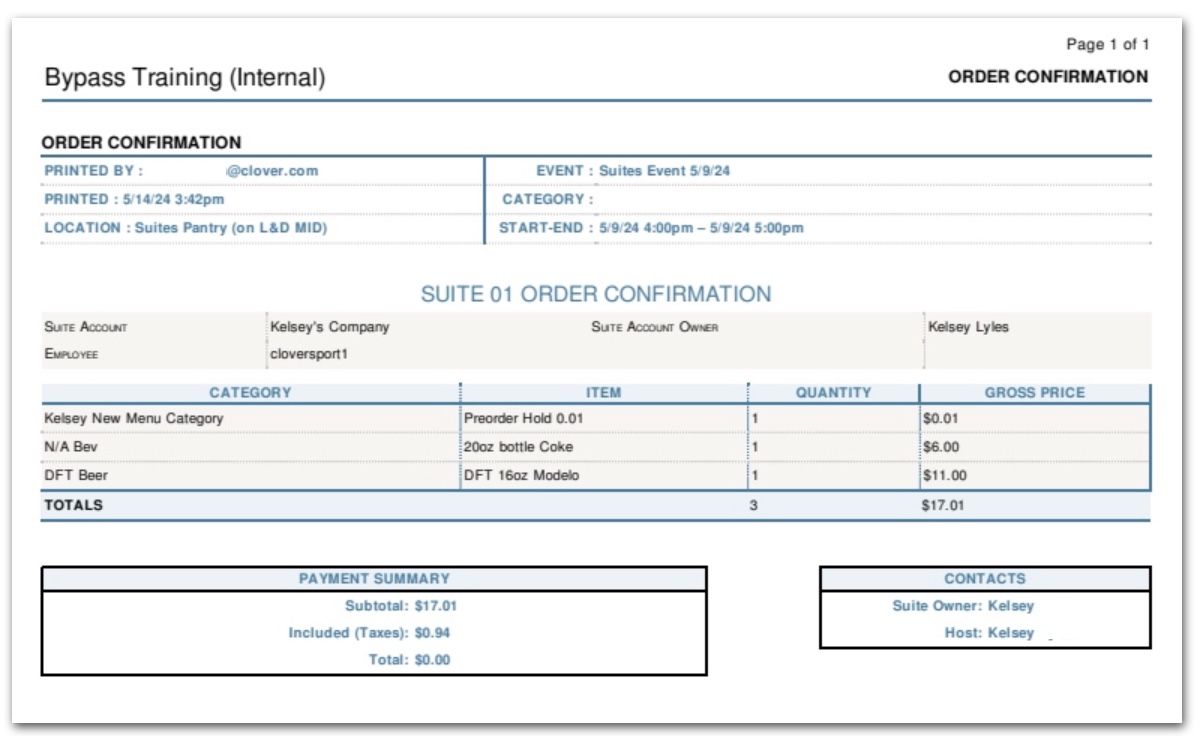Select 'Kelsey Lyles' owner name
The width and height of the screenshot is (1200, 736).
pyautogui.click(x=968, y=327)
